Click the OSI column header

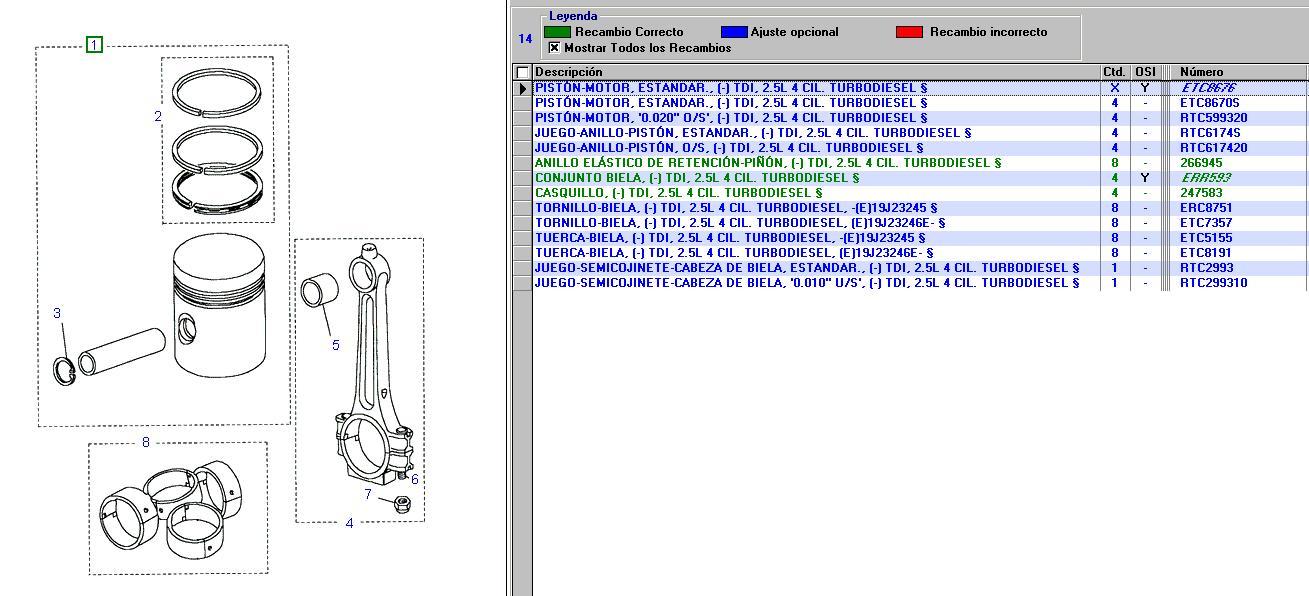pos(1145,72)
